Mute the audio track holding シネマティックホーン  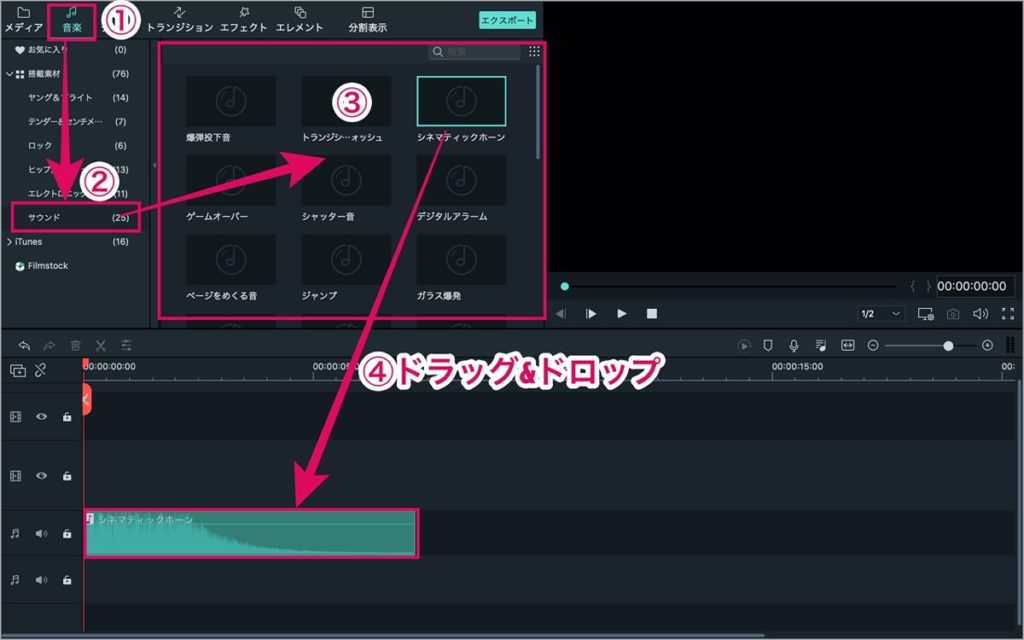pos(41,534)
